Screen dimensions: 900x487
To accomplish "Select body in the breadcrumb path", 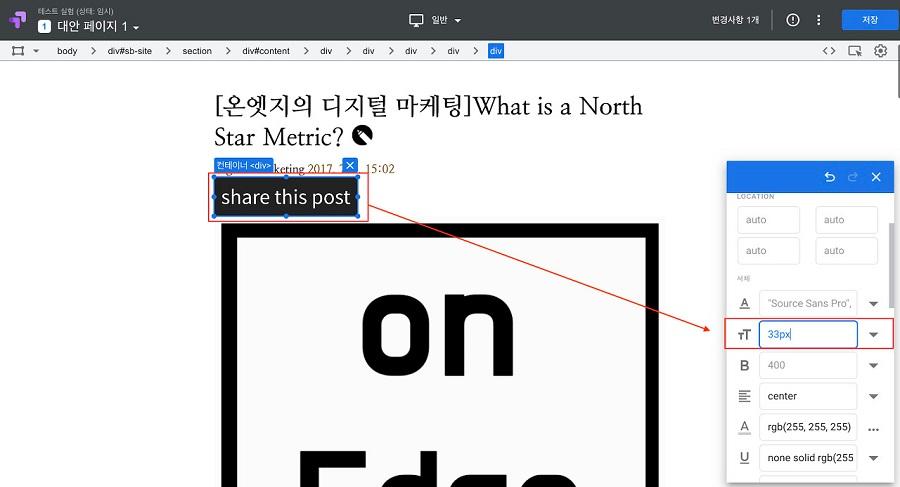I will click(x=67, y=51).
